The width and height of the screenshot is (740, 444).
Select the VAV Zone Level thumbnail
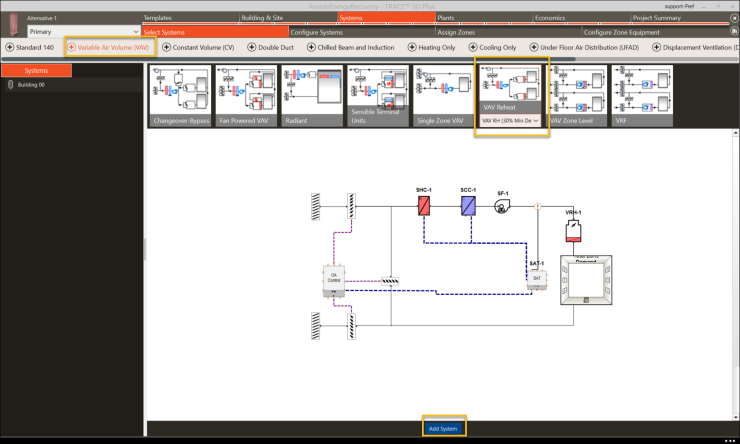click(x=576, y=96)
